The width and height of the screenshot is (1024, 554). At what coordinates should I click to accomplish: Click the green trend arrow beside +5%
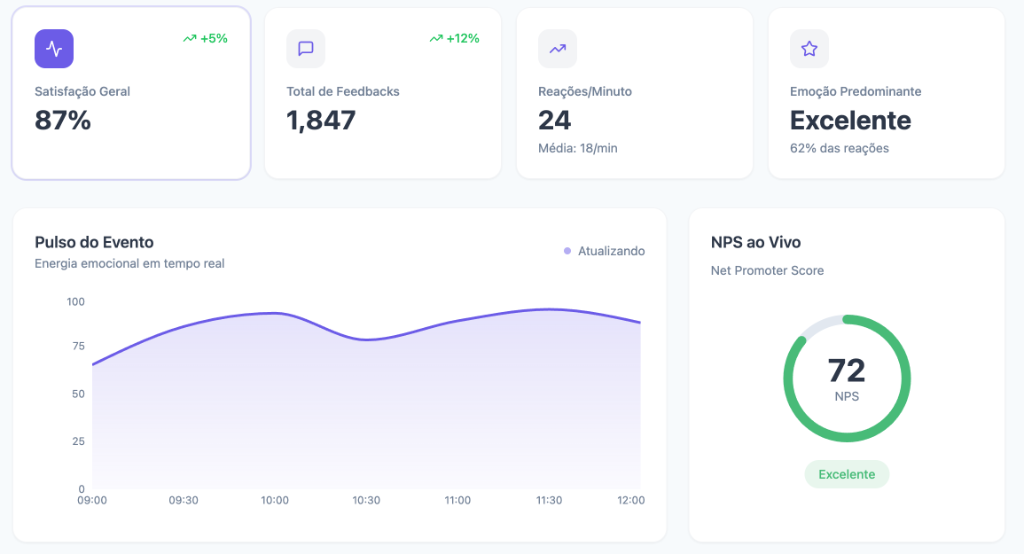coord(189,39)
